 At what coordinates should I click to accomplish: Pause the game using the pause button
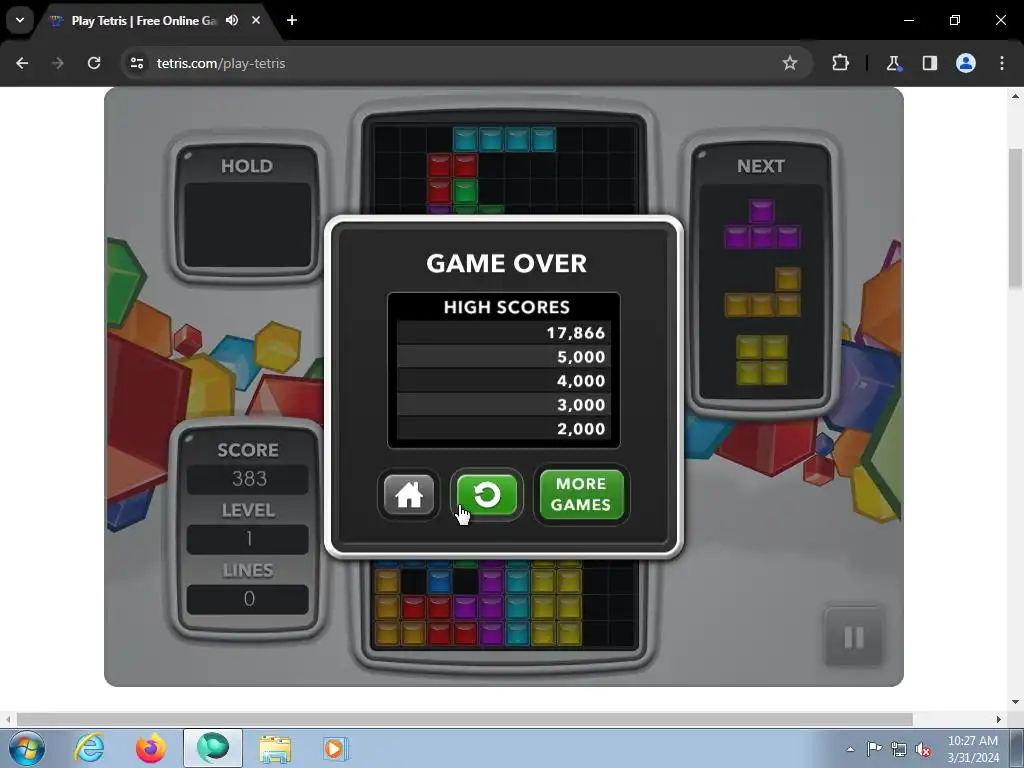coord(854,637)
